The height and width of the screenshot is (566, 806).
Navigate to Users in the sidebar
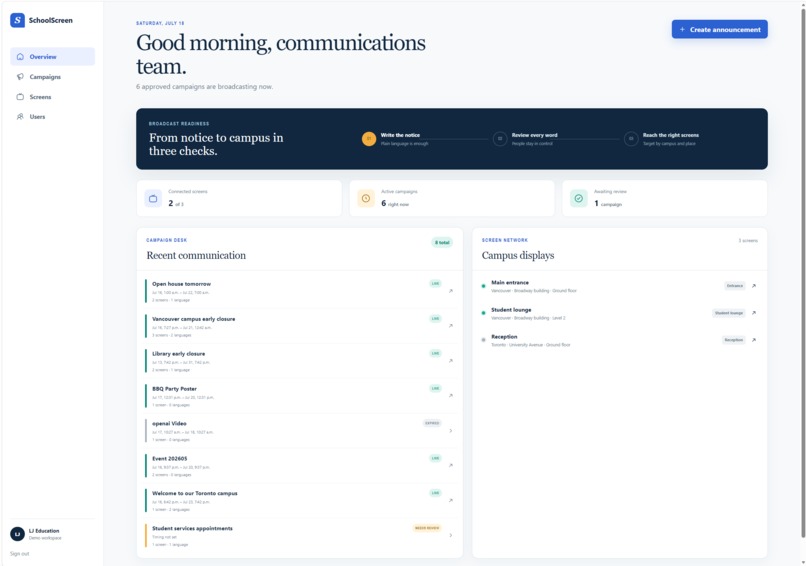point(52,117)
